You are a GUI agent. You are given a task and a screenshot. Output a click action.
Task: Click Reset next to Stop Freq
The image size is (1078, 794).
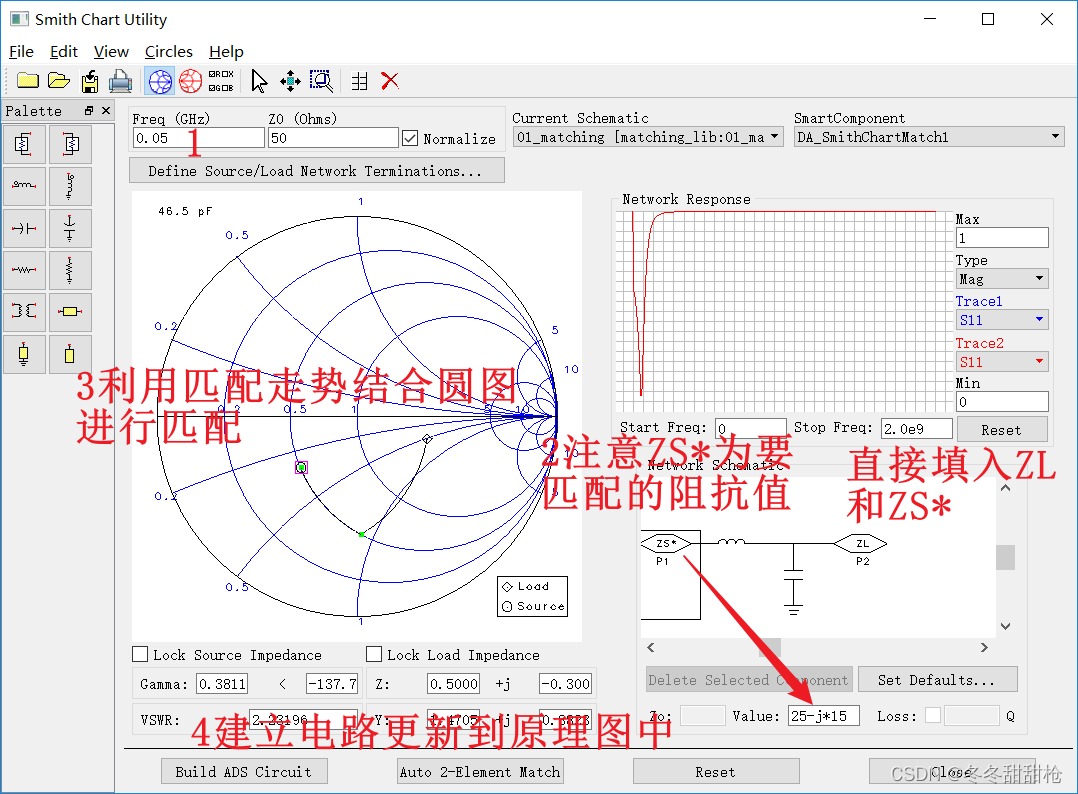[x=1002, y=430]
